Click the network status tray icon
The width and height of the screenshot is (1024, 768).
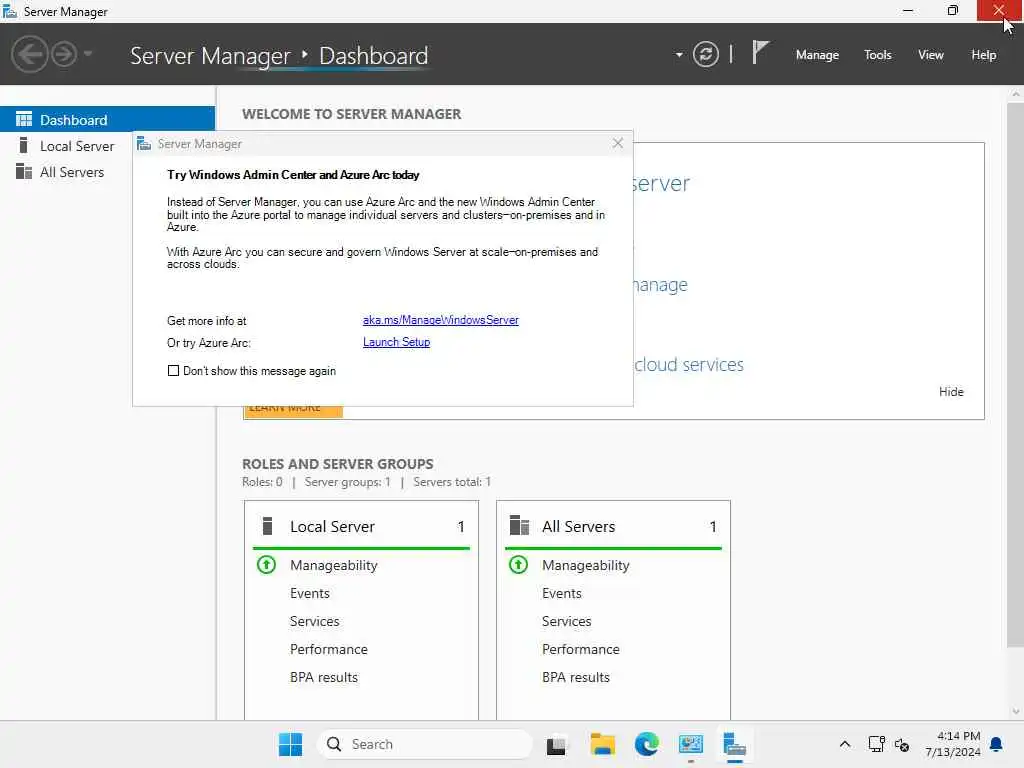(x=876, y=744)
